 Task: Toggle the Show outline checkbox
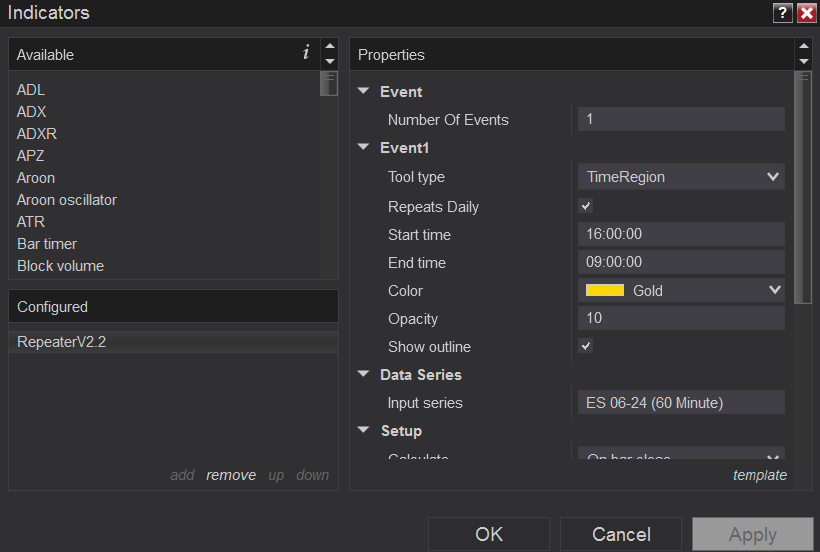(586, 347)
